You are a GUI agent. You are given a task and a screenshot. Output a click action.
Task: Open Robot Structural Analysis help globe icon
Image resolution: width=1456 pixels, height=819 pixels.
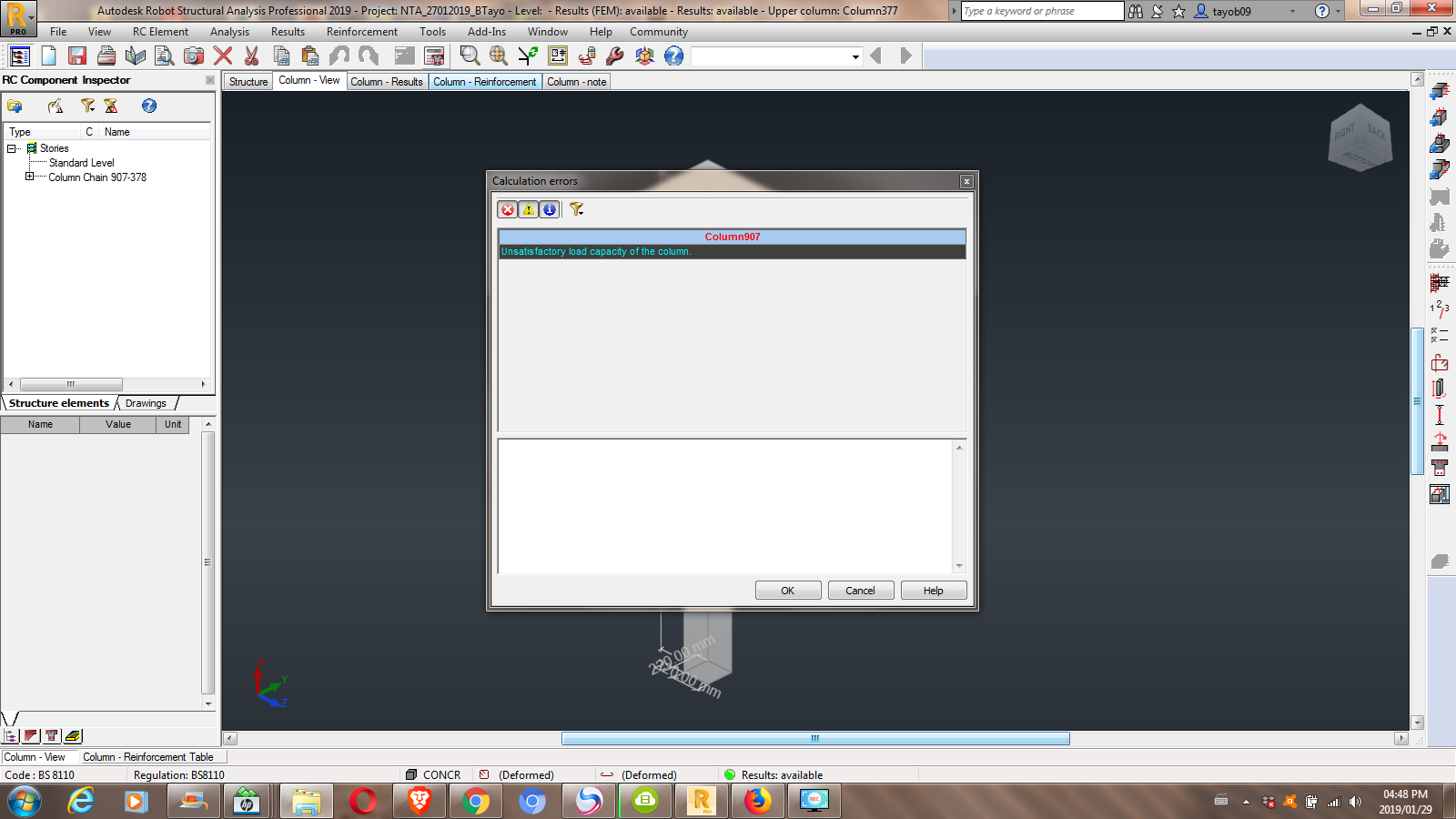(x=672, y=56)
